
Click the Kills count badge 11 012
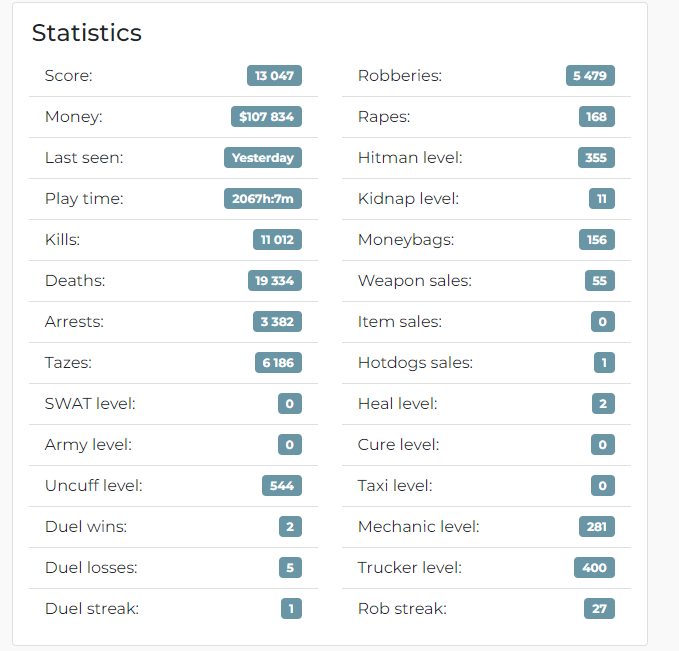coord(277,240)
